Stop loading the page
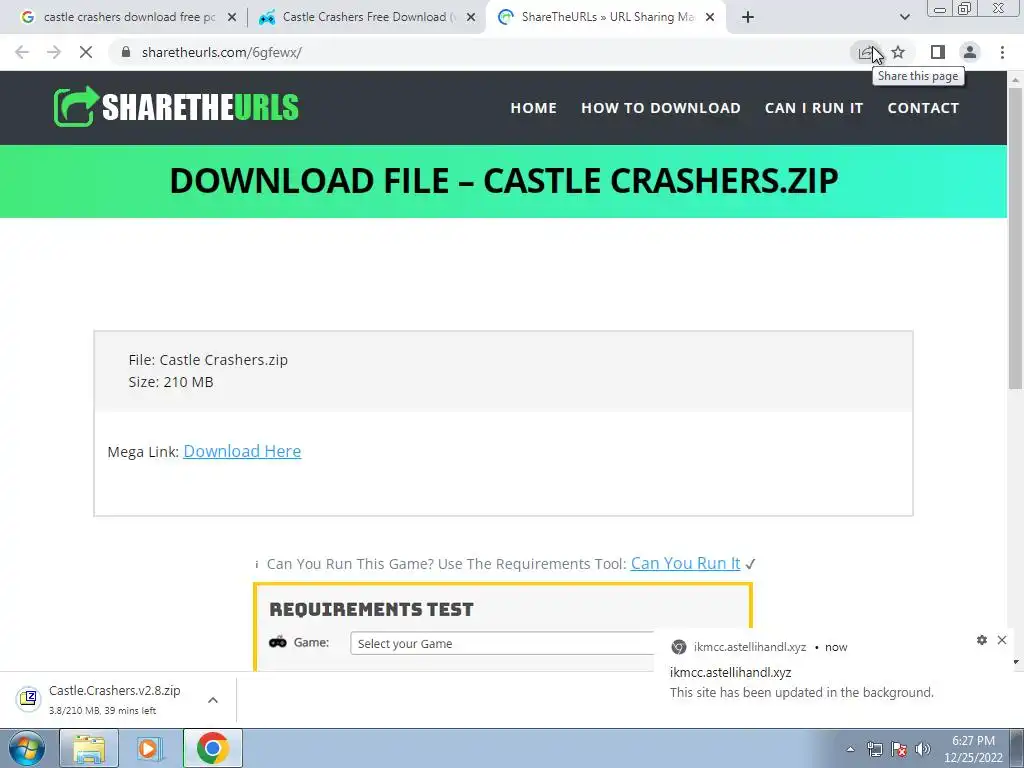 coord(86,52)
